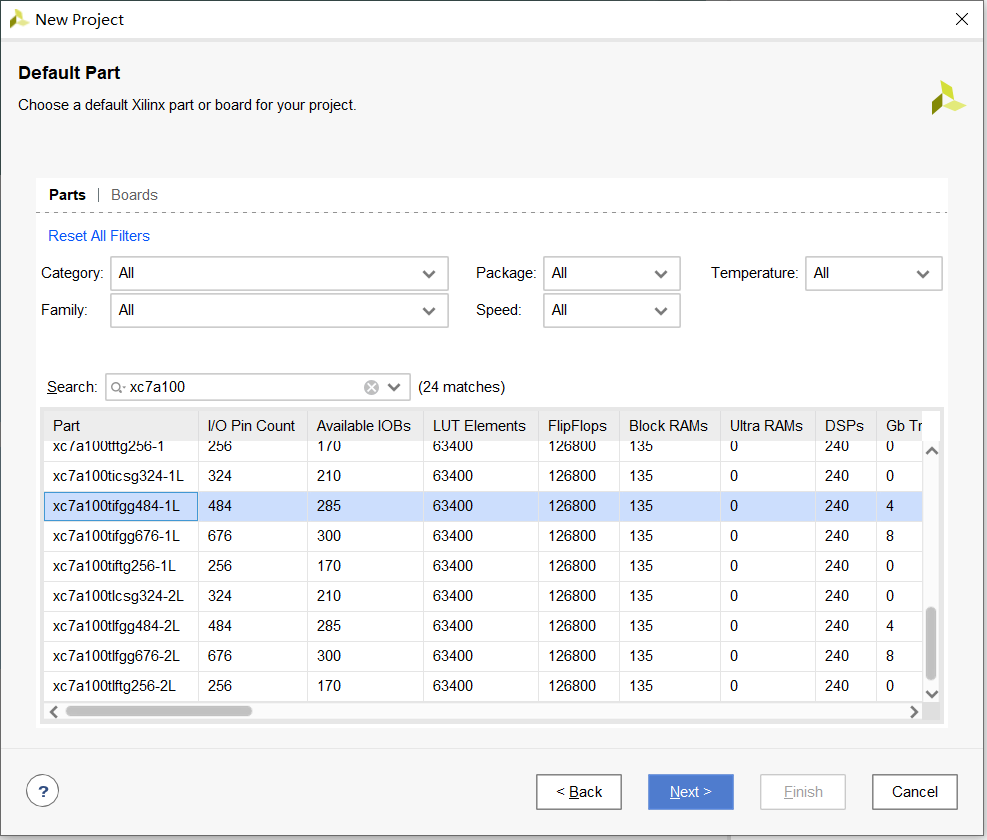The height and width of the screenshot is (840, 987).
Task: Click the vertical scrollbar thumb
Action: pyautogui.click(x=932, y=643)
